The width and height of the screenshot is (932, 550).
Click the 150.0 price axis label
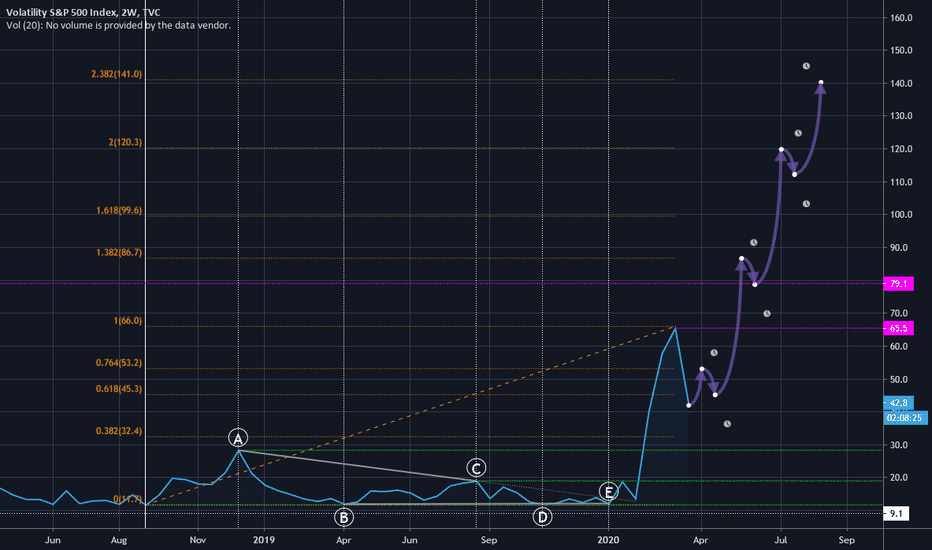pos(901,51)
